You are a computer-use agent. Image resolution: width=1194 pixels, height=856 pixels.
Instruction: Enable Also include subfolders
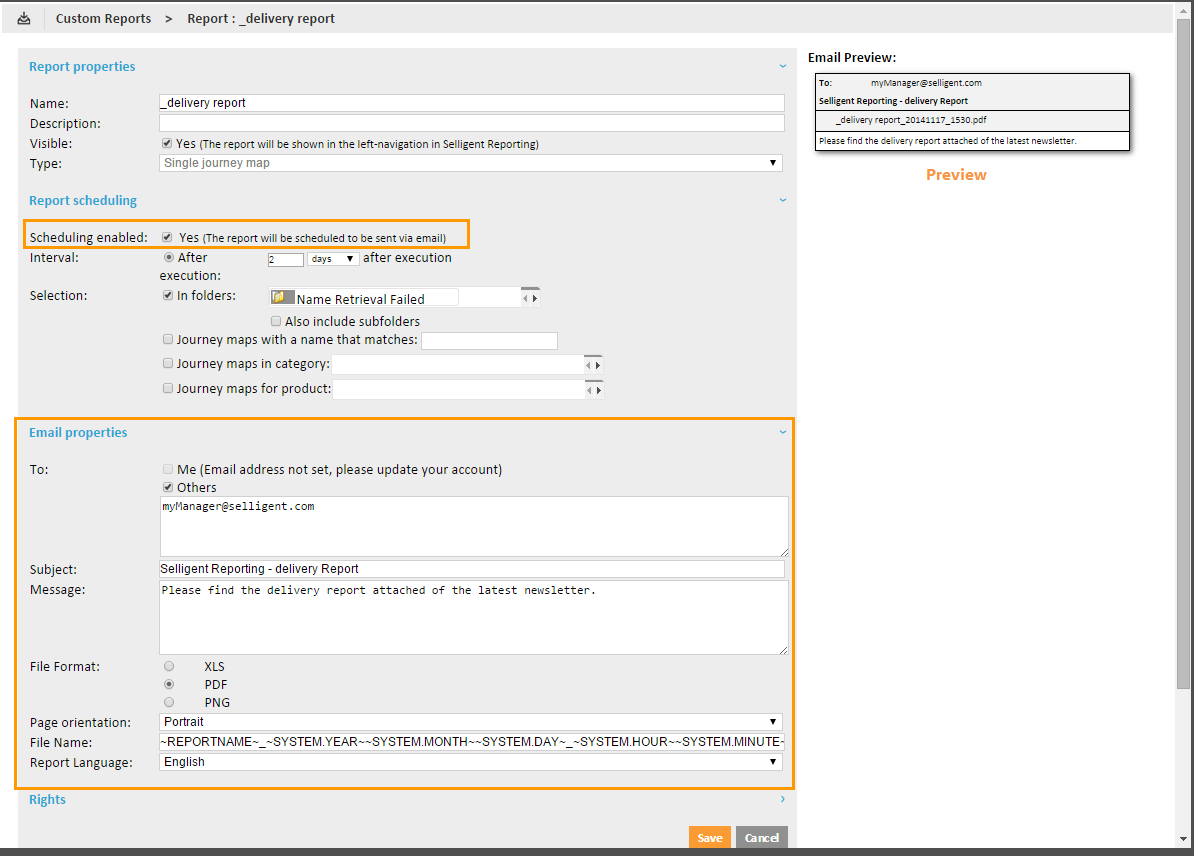pyautogui.click(x=277, y=321)
